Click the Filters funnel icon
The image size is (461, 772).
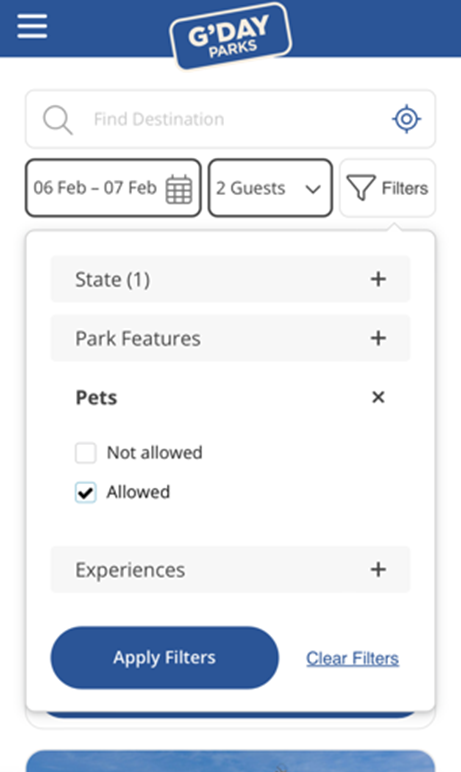(x=361, y=188)
